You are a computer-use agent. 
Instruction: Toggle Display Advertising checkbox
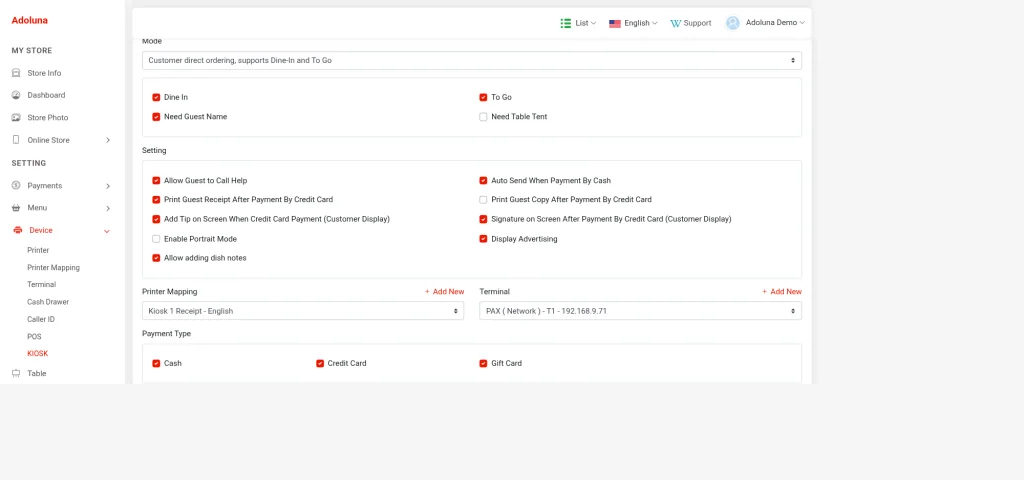coord(483,239)
